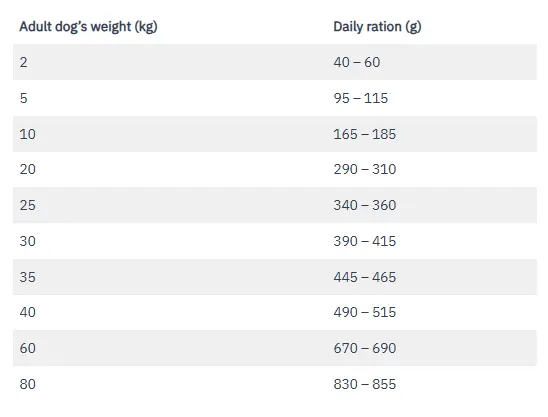This screenshot has height=417, width=548.
Task: Select the 20 kg weight cell
Action: 28,170
